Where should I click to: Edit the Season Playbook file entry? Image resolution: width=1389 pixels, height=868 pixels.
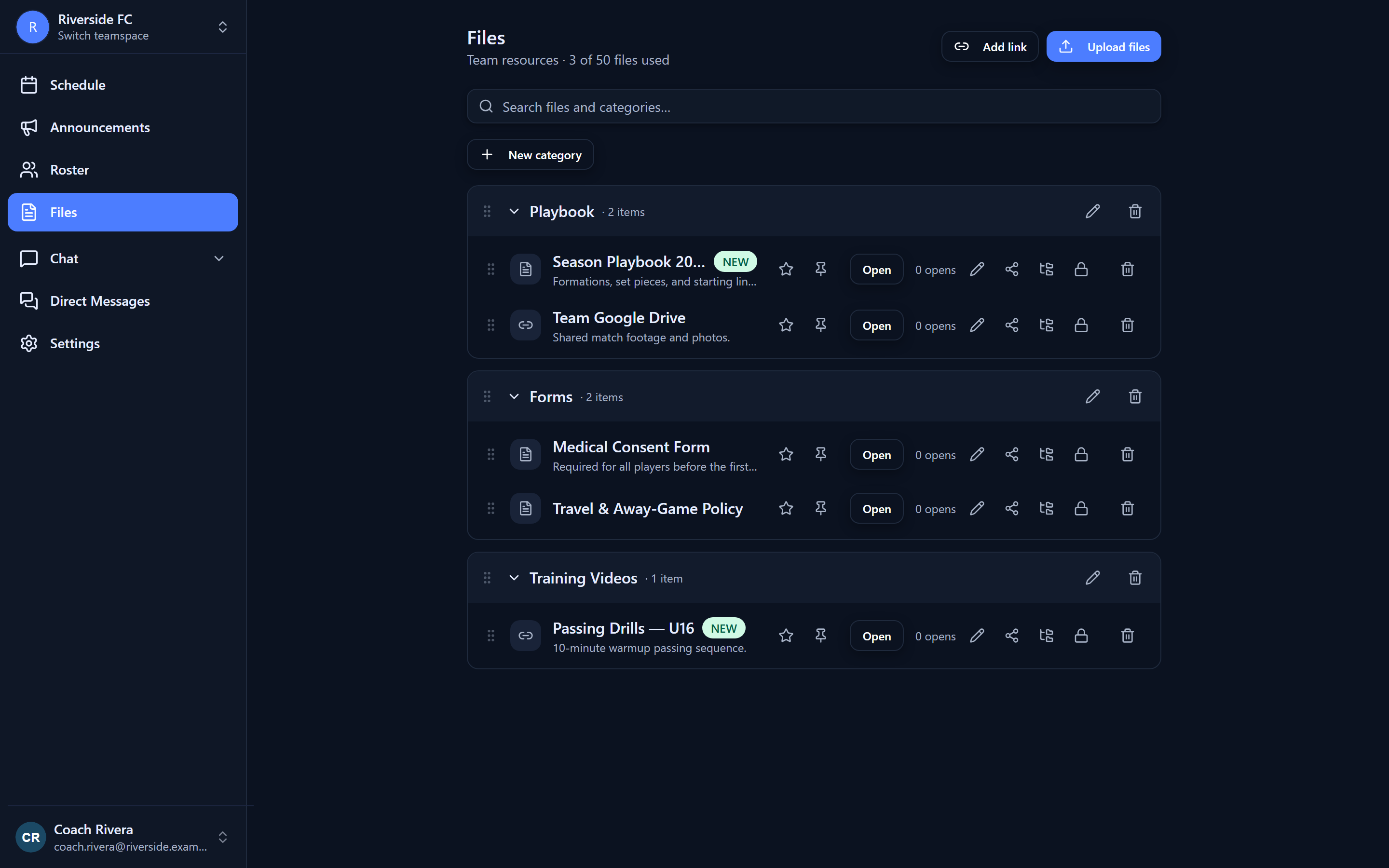click(x=977, y=269)
